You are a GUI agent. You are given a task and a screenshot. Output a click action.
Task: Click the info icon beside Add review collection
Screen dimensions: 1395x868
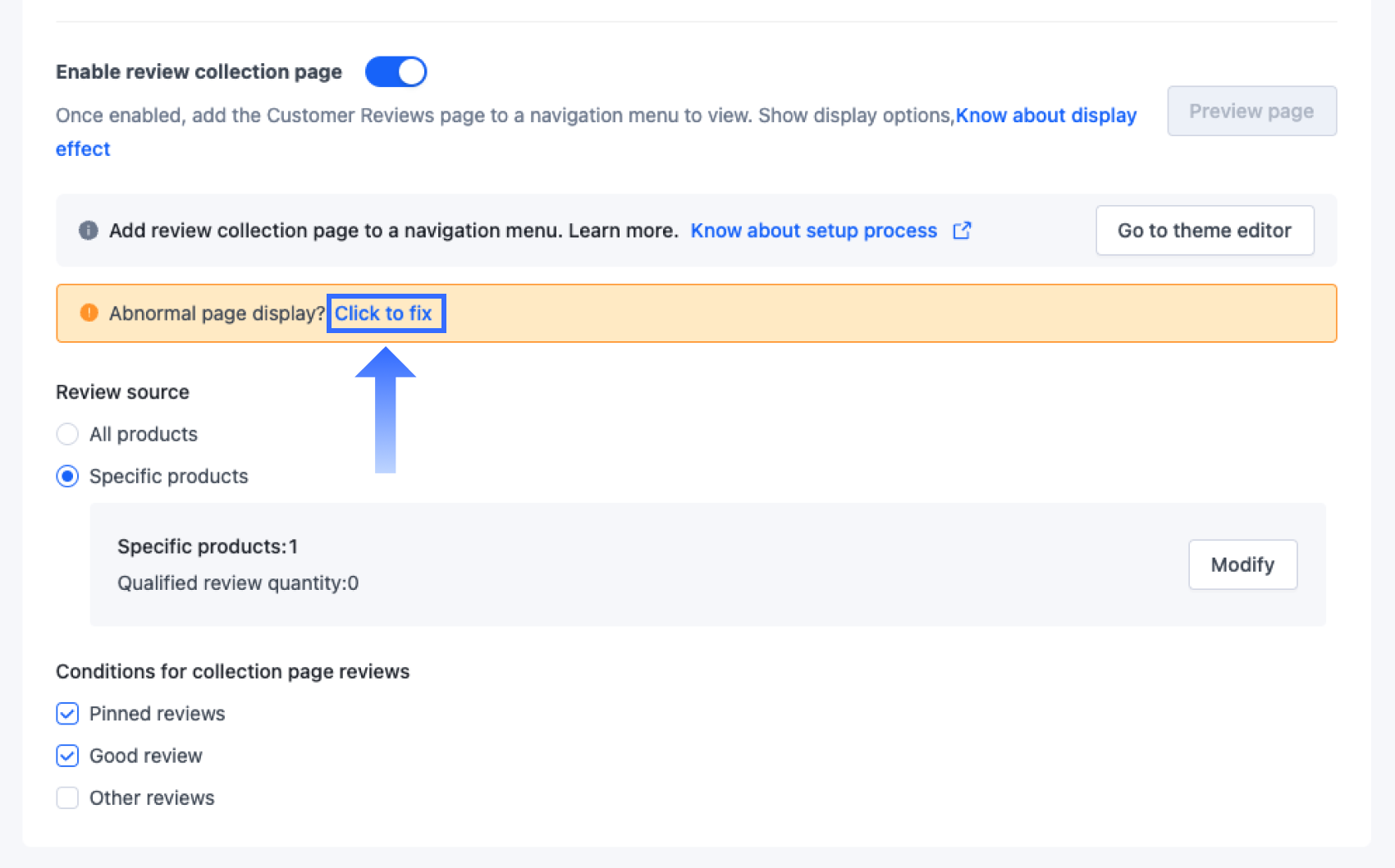tap(89, 231)
